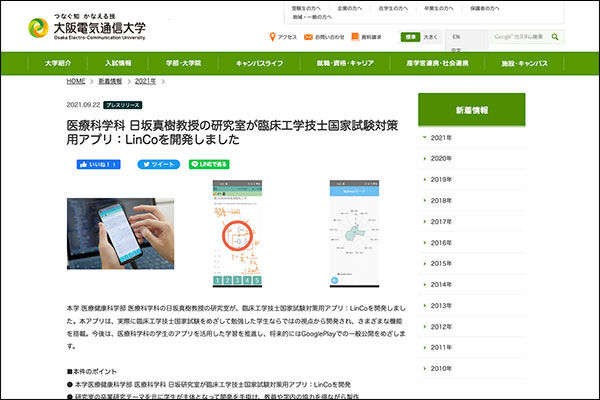Open the photo of hands holding a smartphone

(x=121, y=233)
